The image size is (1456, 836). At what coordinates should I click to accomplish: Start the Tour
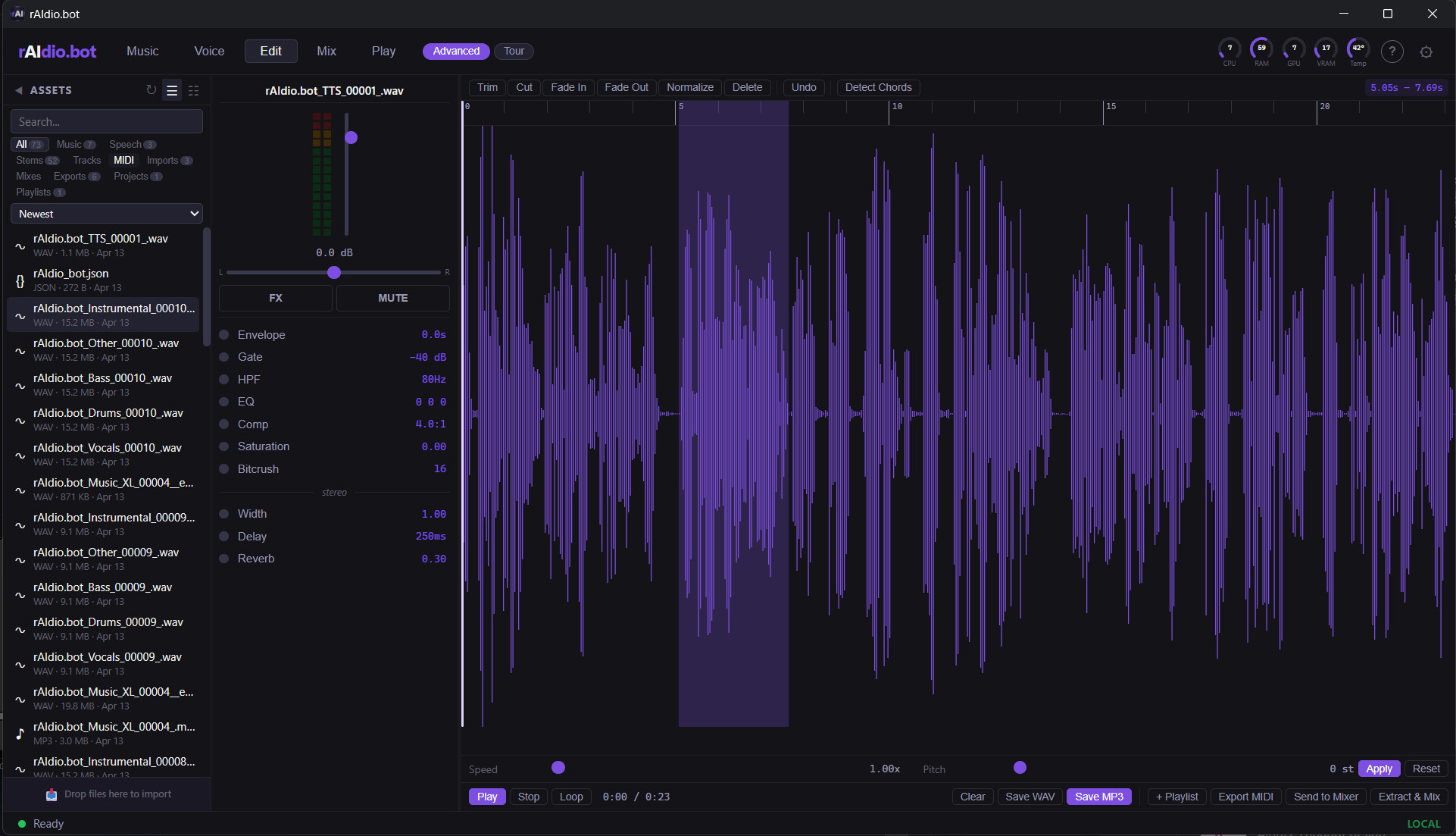click(514, 52)
